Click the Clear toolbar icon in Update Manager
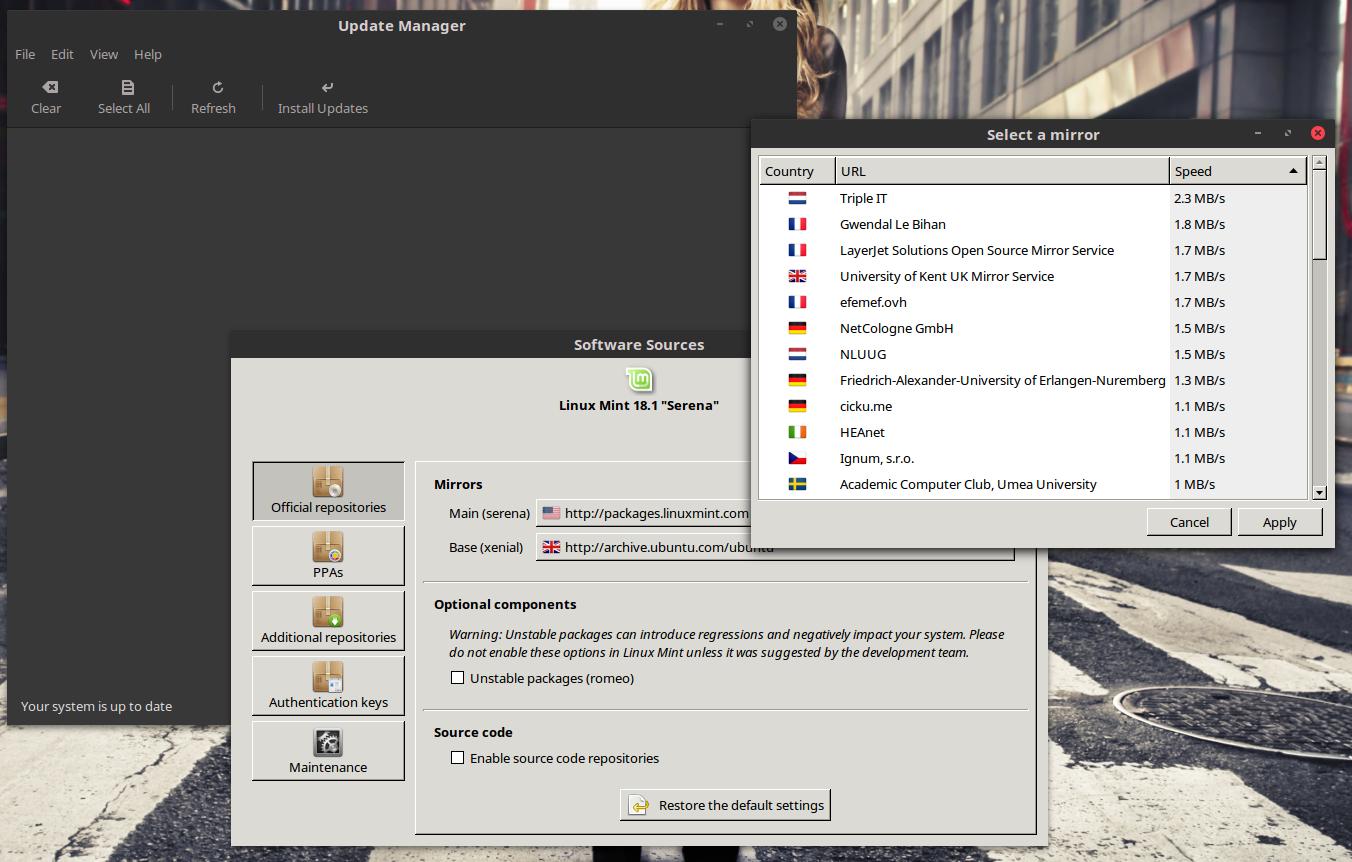 tap(49, 88)
